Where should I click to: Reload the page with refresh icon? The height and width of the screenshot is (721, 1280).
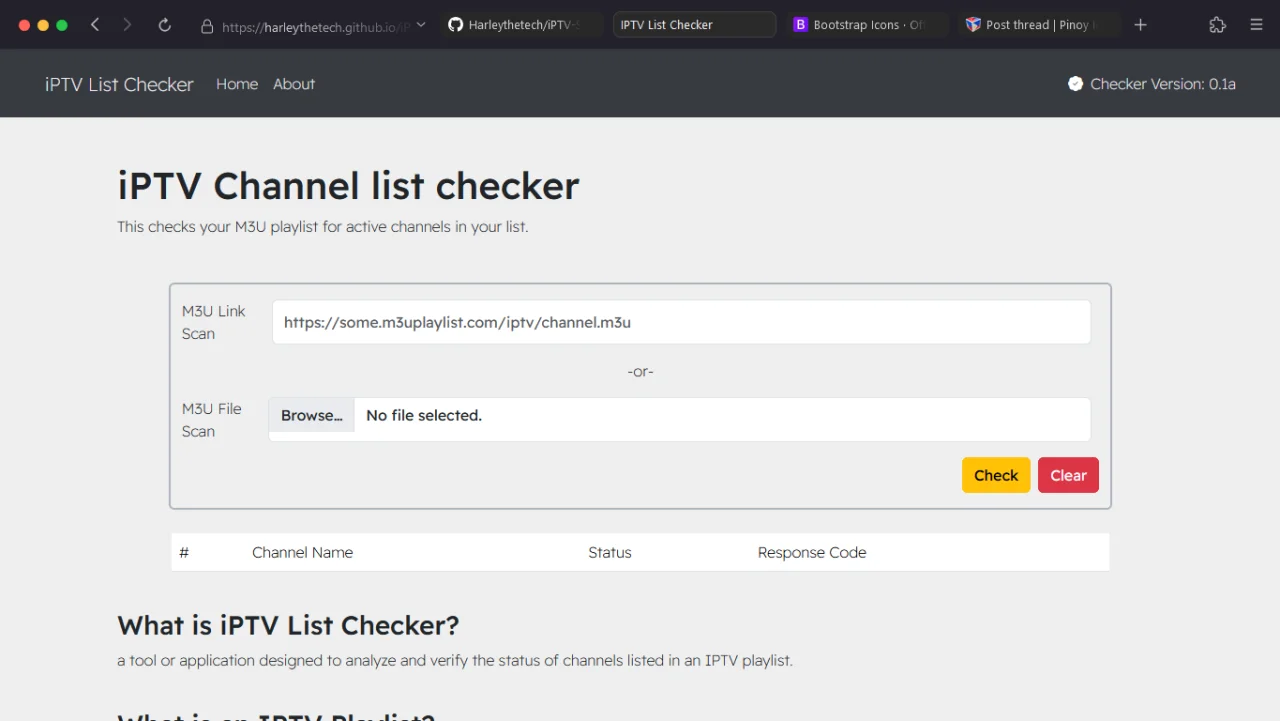165,25
